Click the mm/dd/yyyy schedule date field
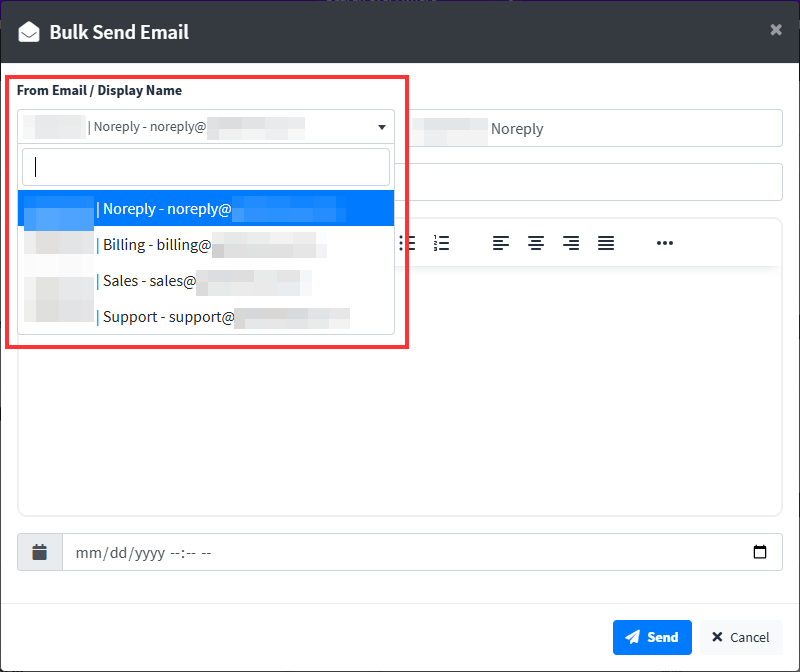Screen dimensions: 800x672 (400, 552)
